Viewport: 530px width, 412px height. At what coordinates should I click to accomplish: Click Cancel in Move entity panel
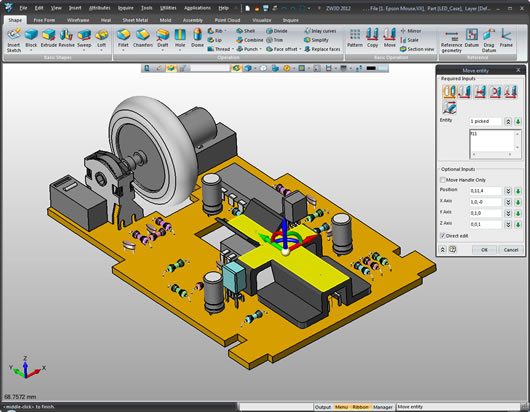coord(511,250)
